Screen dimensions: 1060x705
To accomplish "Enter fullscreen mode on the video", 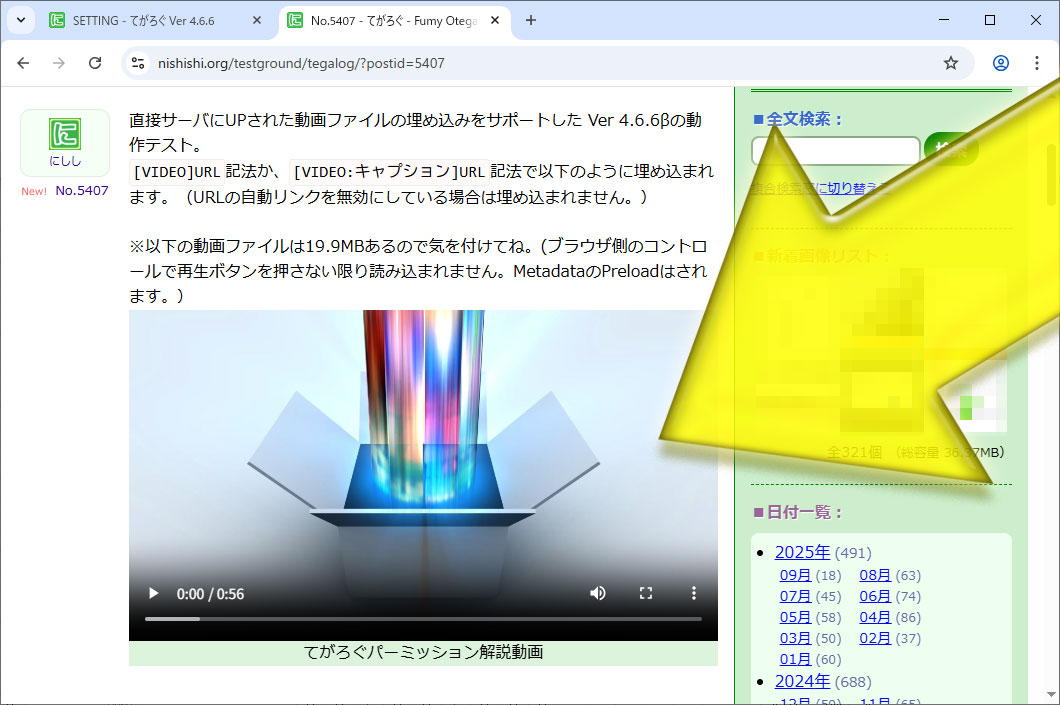I will tap(646, 593).
